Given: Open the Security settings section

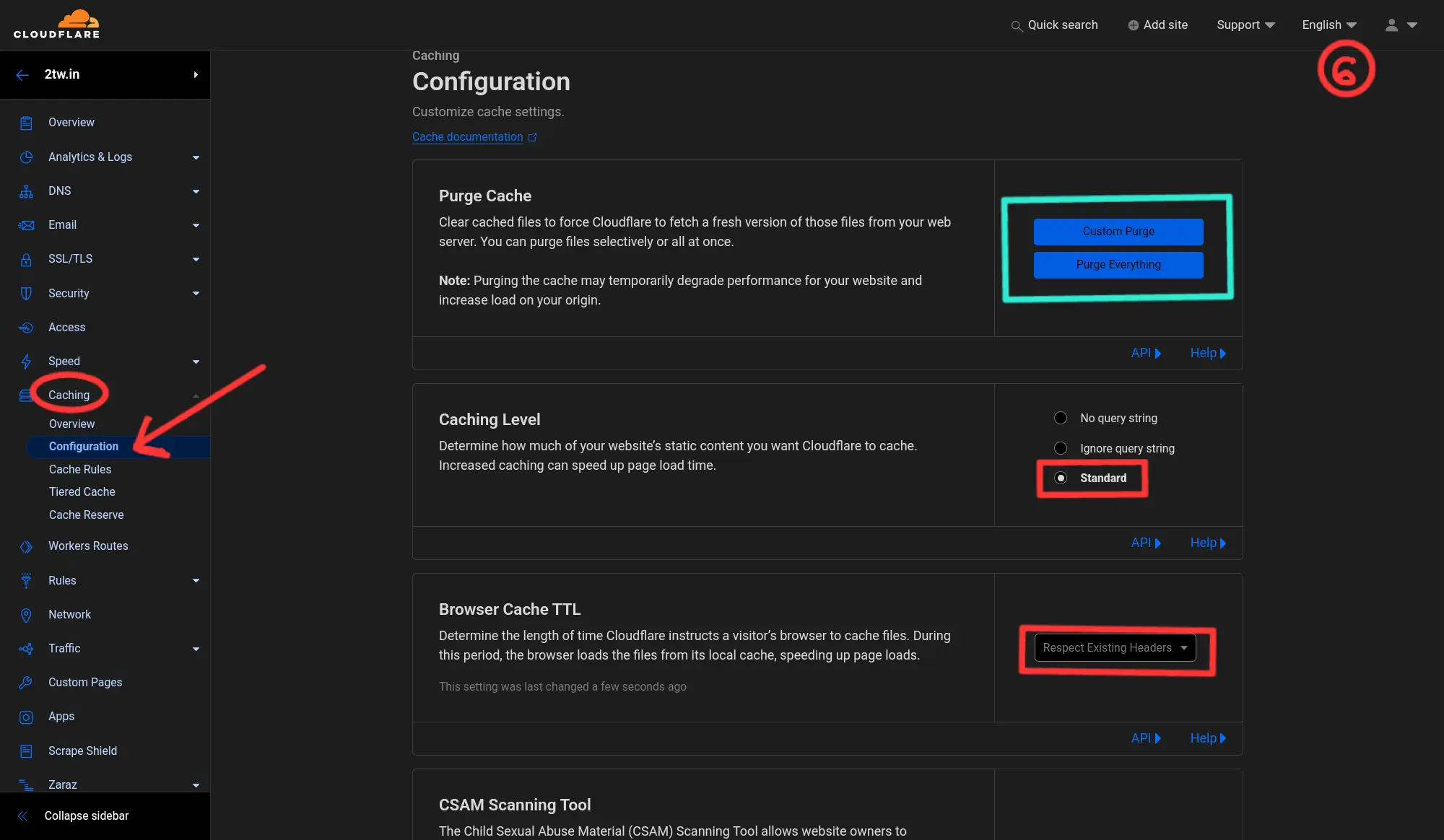Looking at the screenshot, I should pos(68,293).
